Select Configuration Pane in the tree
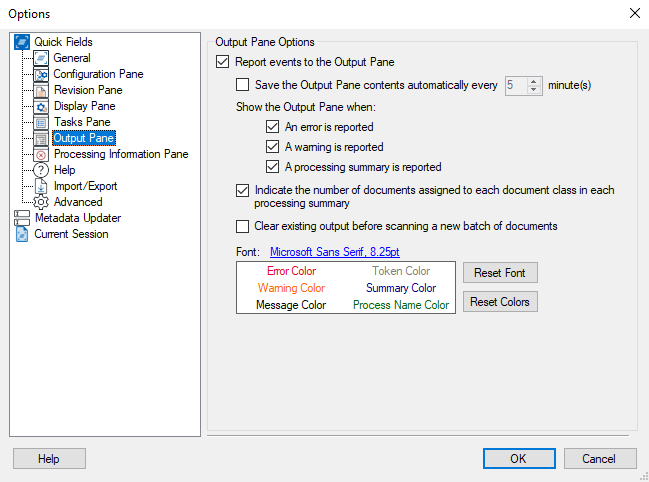The width and height of the screenshot is (649, 482). click(99, 74)
